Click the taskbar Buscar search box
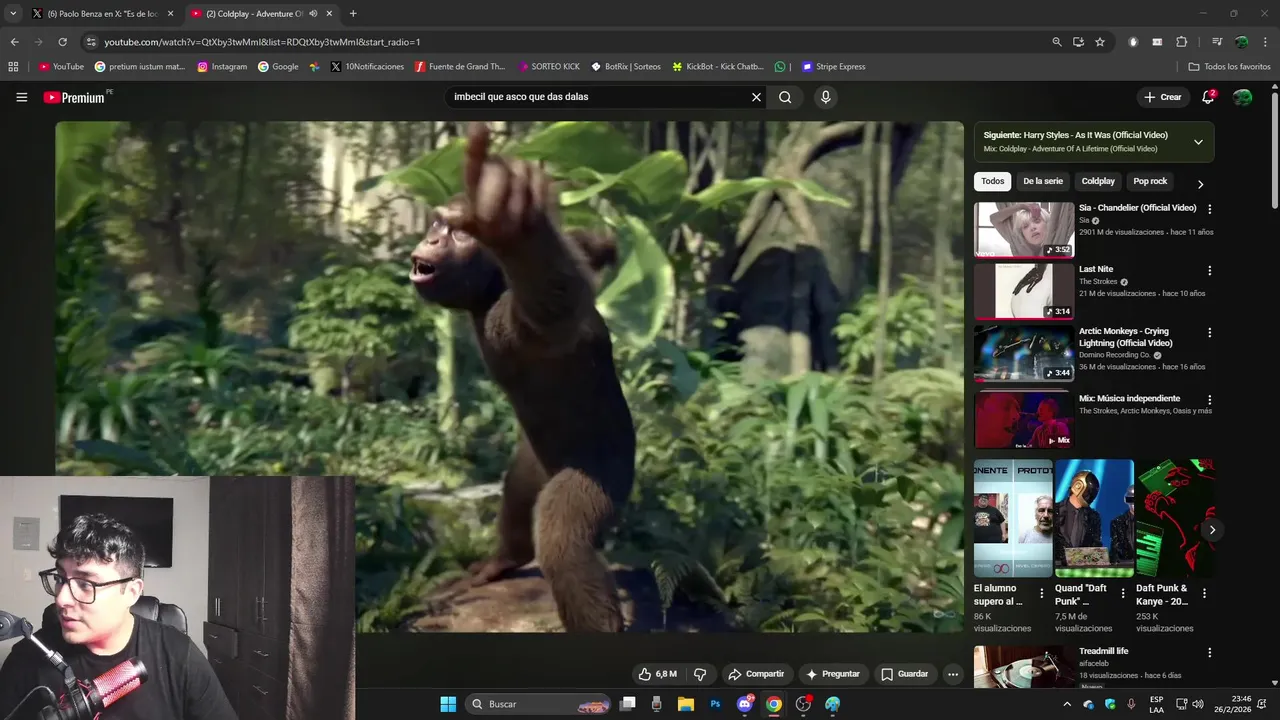This screenshot has width=1280, height=720. click(539, 704)
